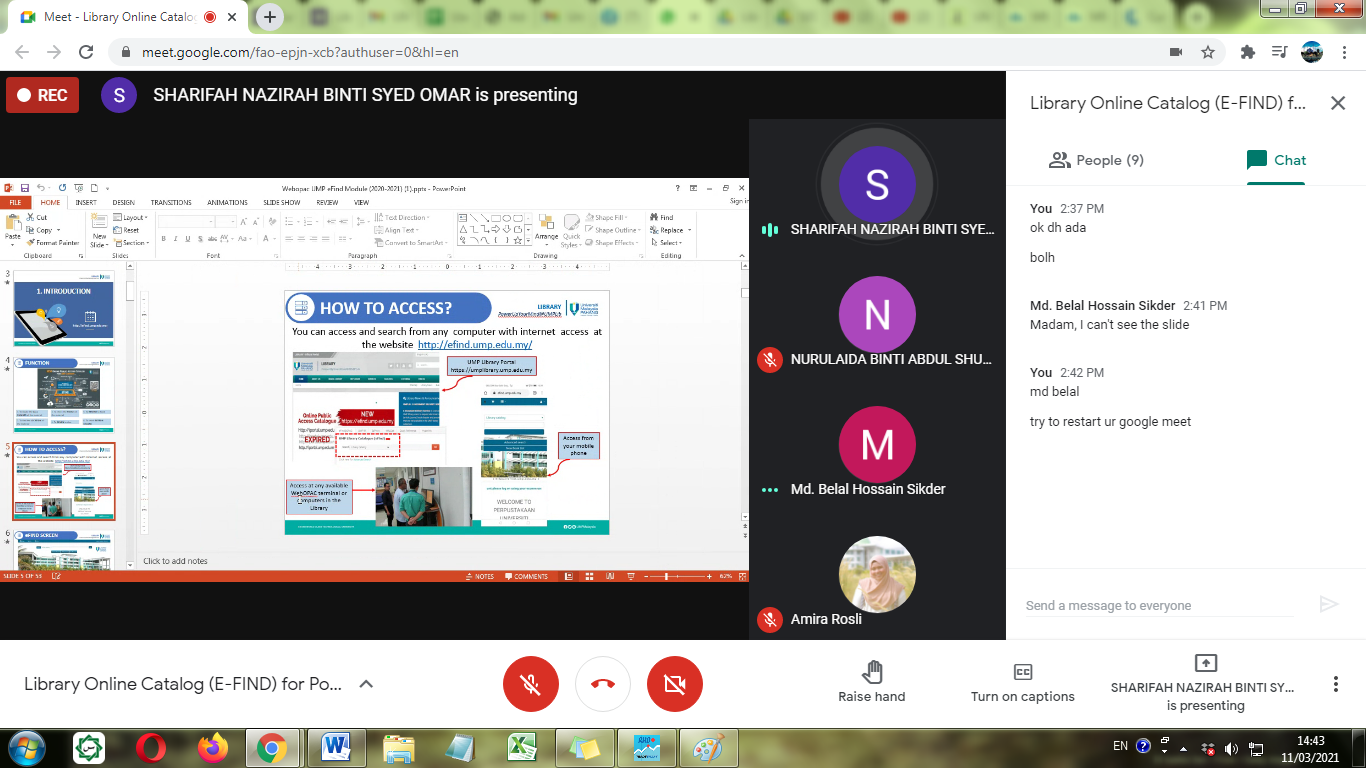
Task: View site information lock icon
Action: (126, 52)
